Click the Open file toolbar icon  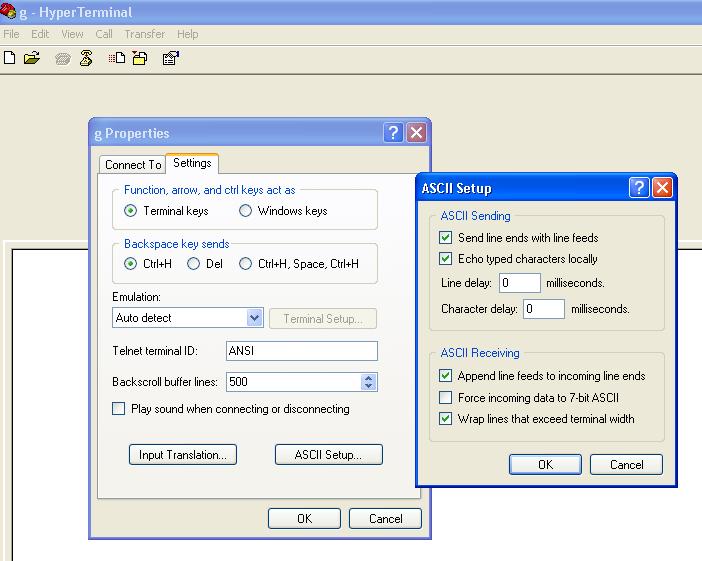[32, 58]
